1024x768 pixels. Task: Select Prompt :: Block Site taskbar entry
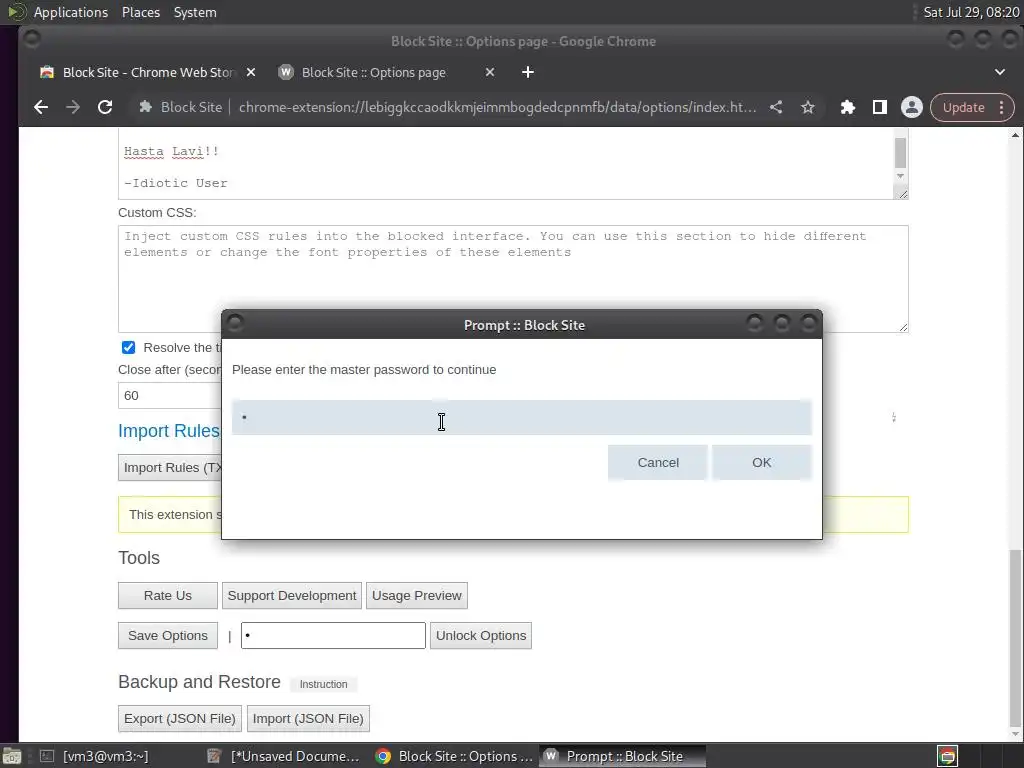coord(622,756)
